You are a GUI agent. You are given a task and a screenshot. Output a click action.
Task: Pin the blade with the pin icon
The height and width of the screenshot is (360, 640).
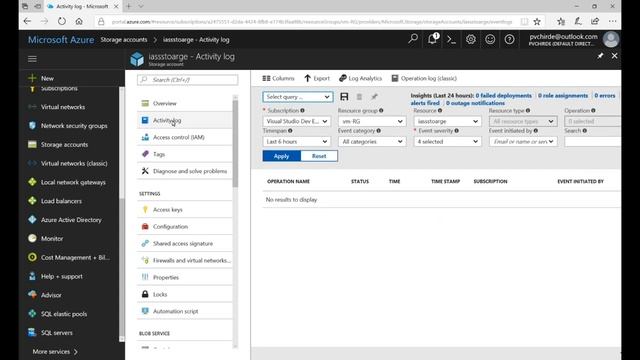click(x=600, y=56)
